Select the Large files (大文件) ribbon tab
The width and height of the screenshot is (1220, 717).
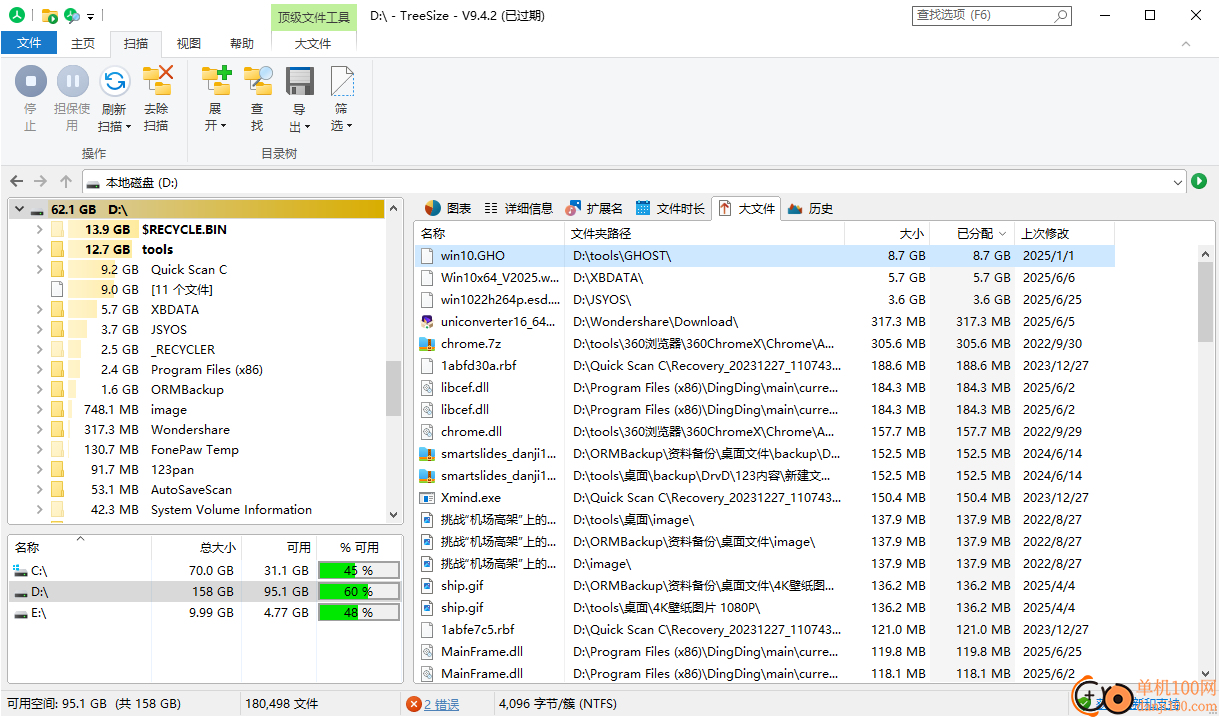313,43
